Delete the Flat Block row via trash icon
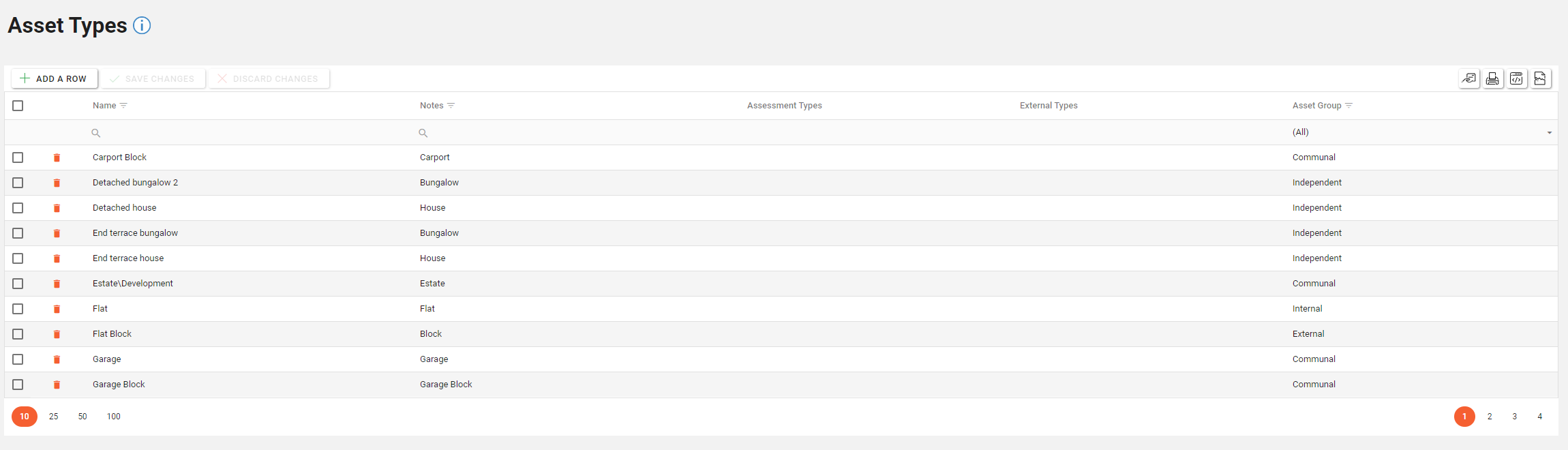This screenshot has width=1568, height=450. [x=57, y=335]
